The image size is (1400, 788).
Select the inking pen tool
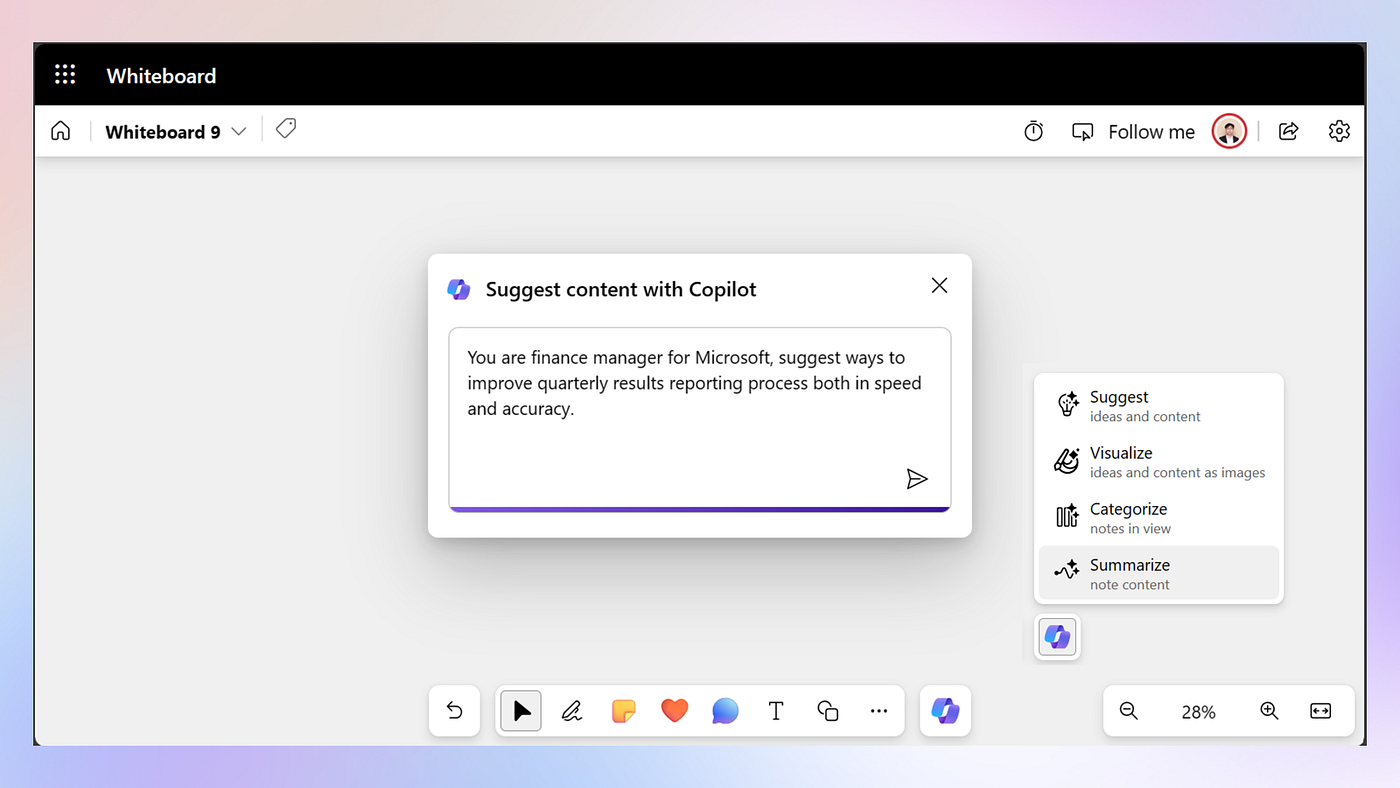pos(572,711)
